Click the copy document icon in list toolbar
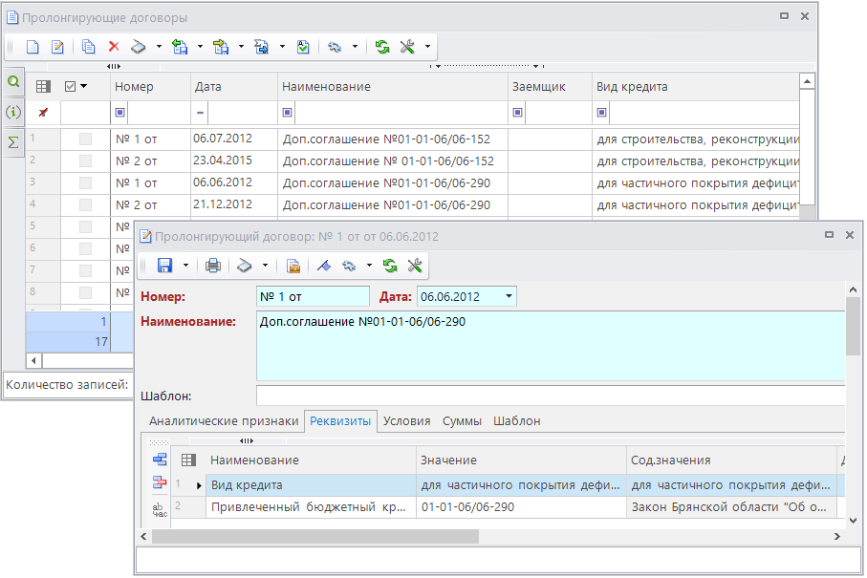Viewport: 867px width, 578px height. tap(88, 47)
